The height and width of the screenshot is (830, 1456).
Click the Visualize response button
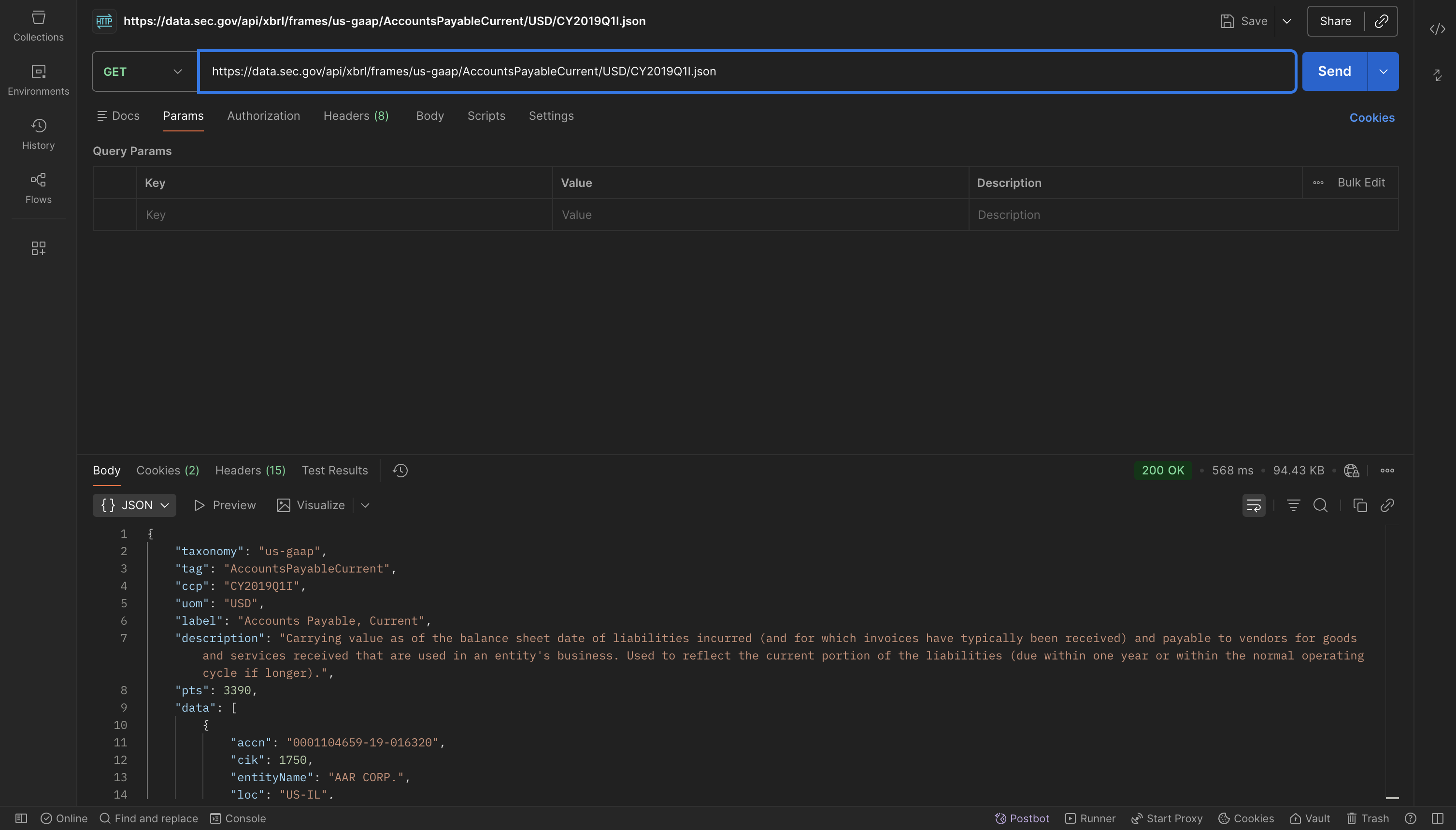click(x=311, y=505)
